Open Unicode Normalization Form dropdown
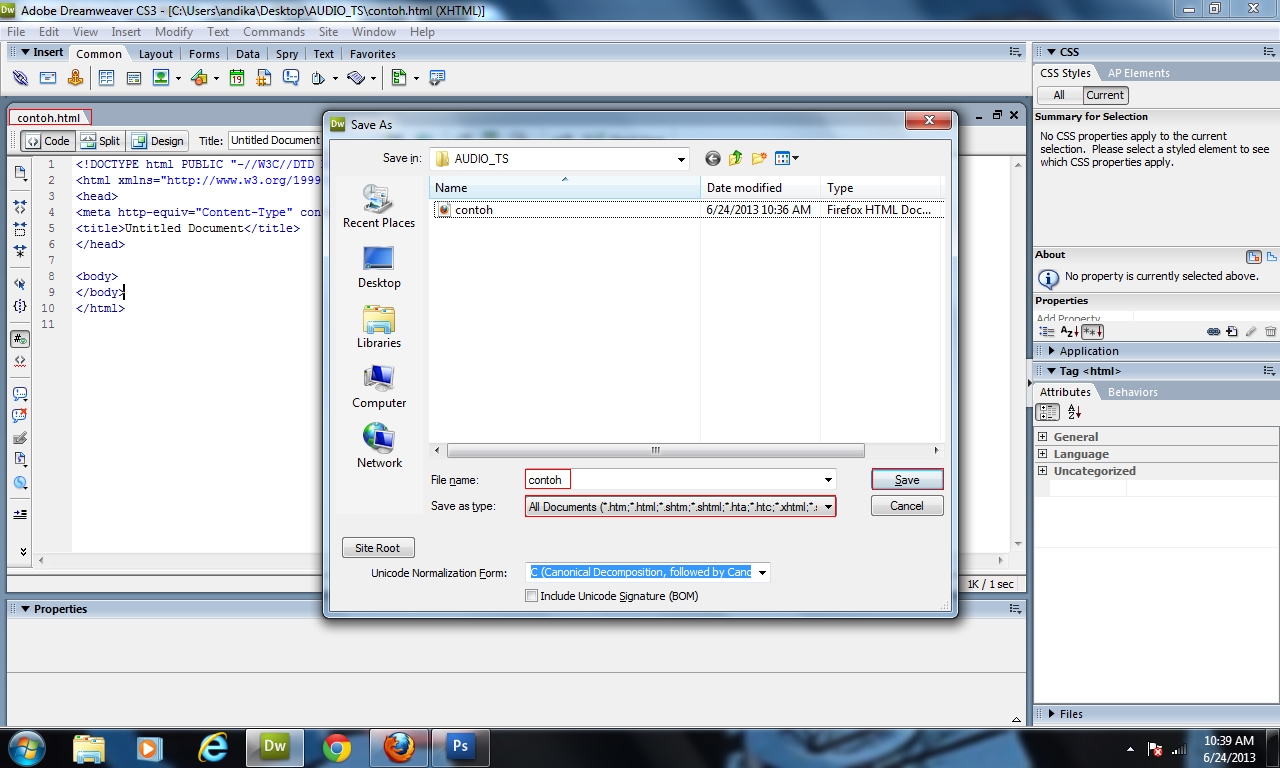The width and height of the screenshot is (1280, 768). (762, 573)
